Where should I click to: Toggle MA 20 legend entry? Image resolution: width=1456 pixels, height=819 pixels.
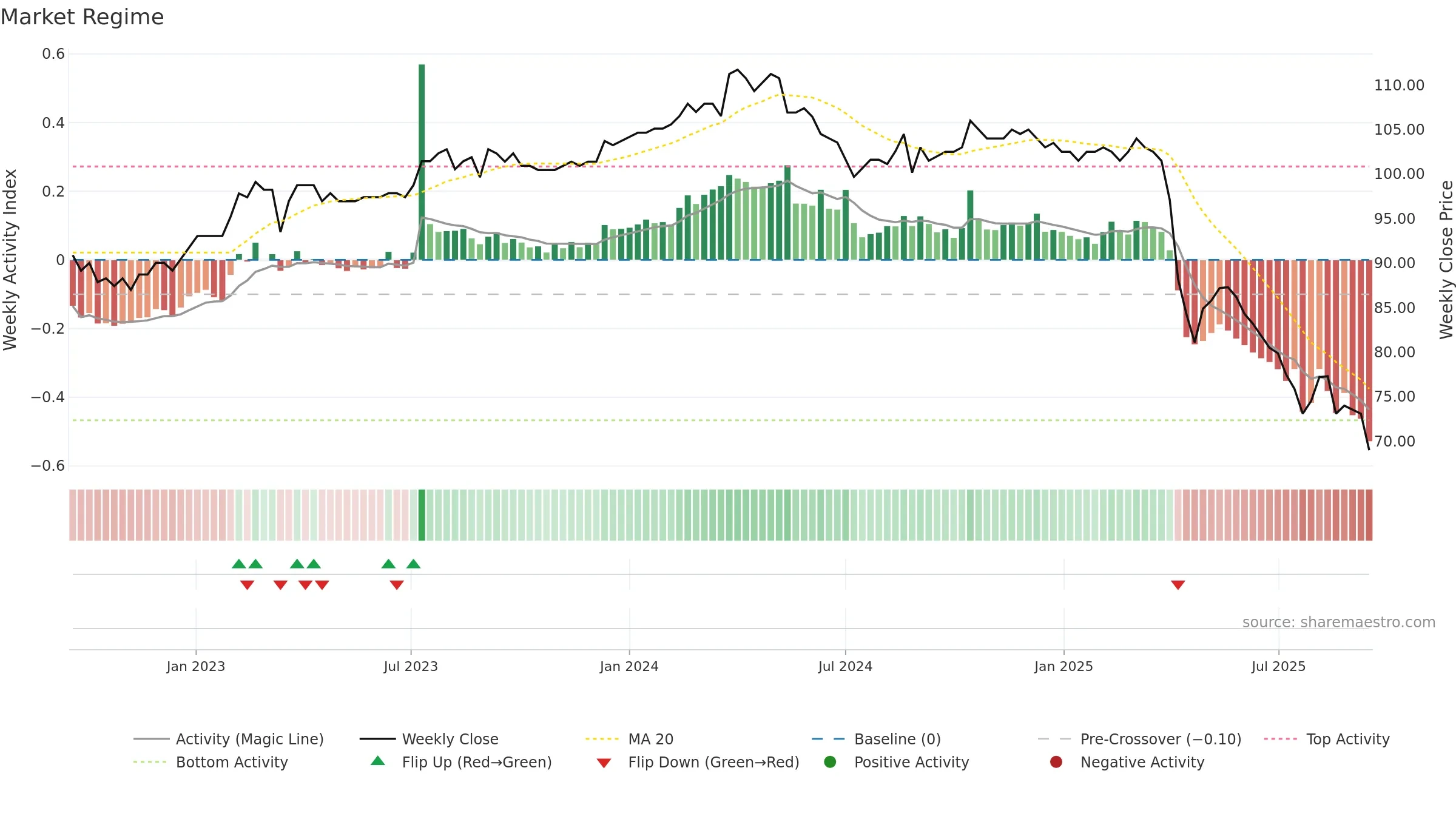point(629,739)
